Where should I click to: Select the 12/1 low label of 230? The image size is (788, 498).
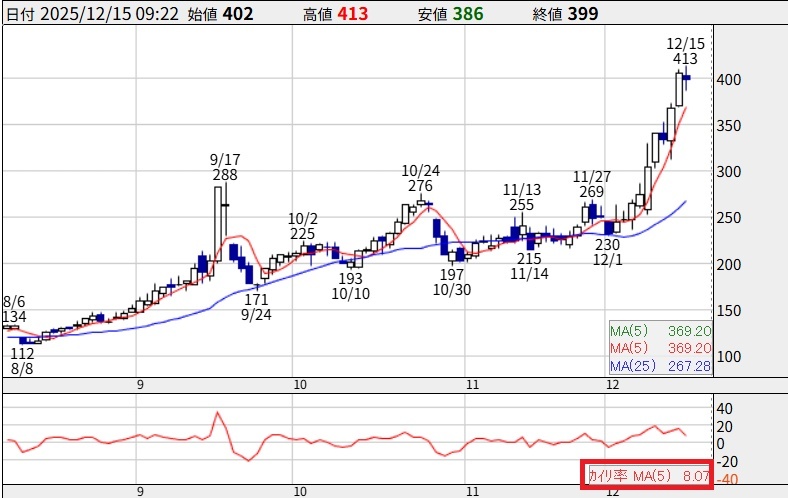607,252
